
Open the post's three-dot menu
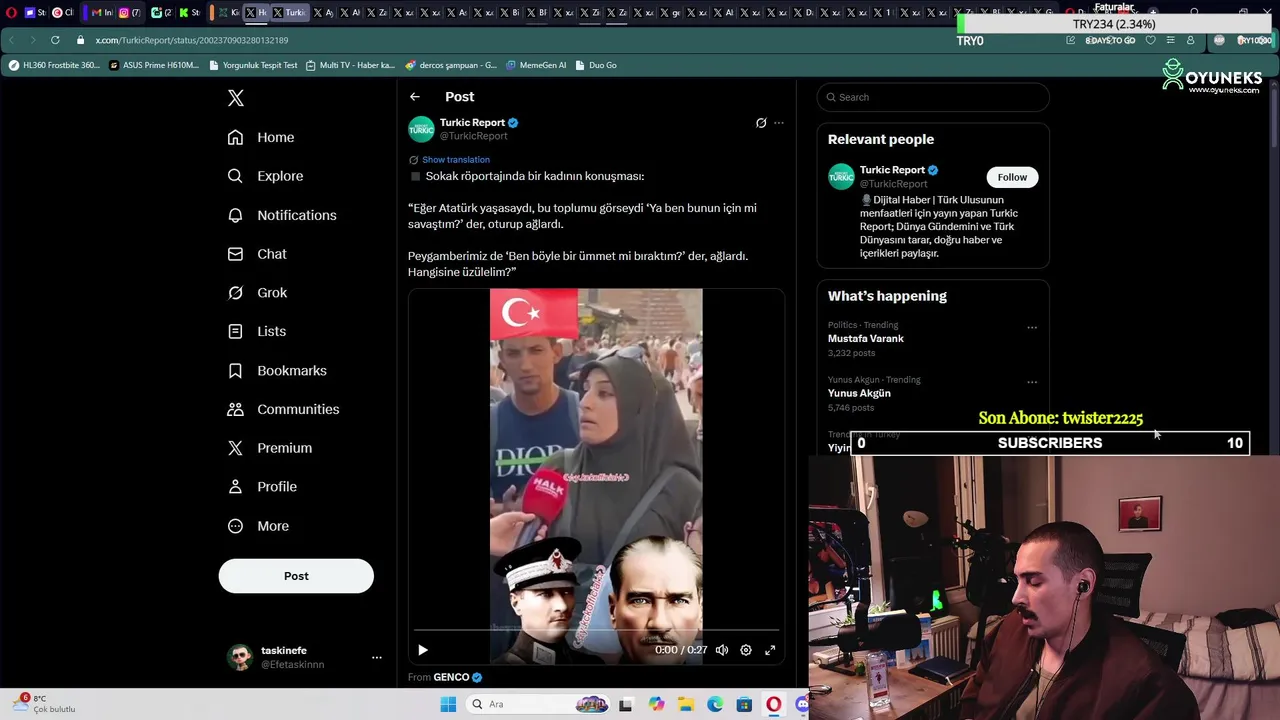coord(779,123)
